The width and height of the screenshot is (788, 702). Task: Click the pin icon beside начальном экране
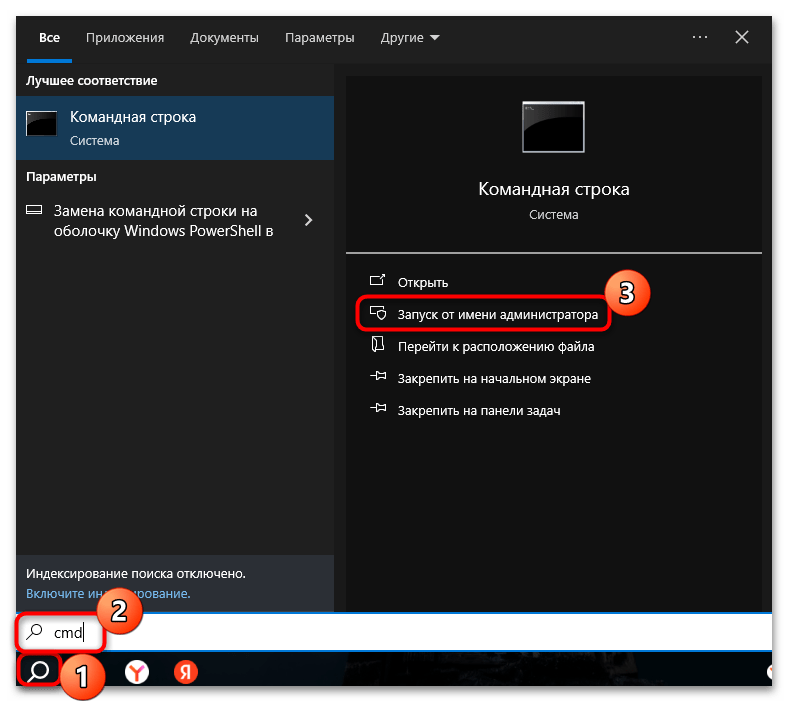click(378, 376)
